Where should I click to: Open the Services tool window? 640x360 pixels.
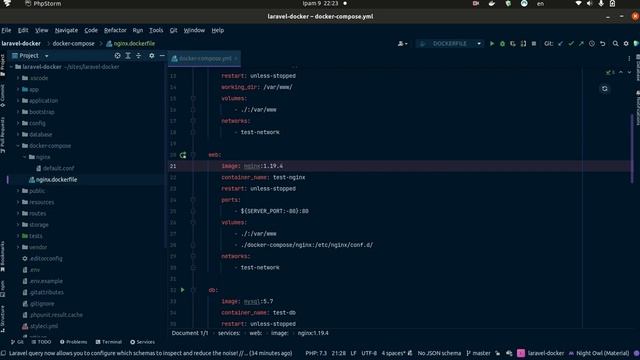[x=142, y=342]
